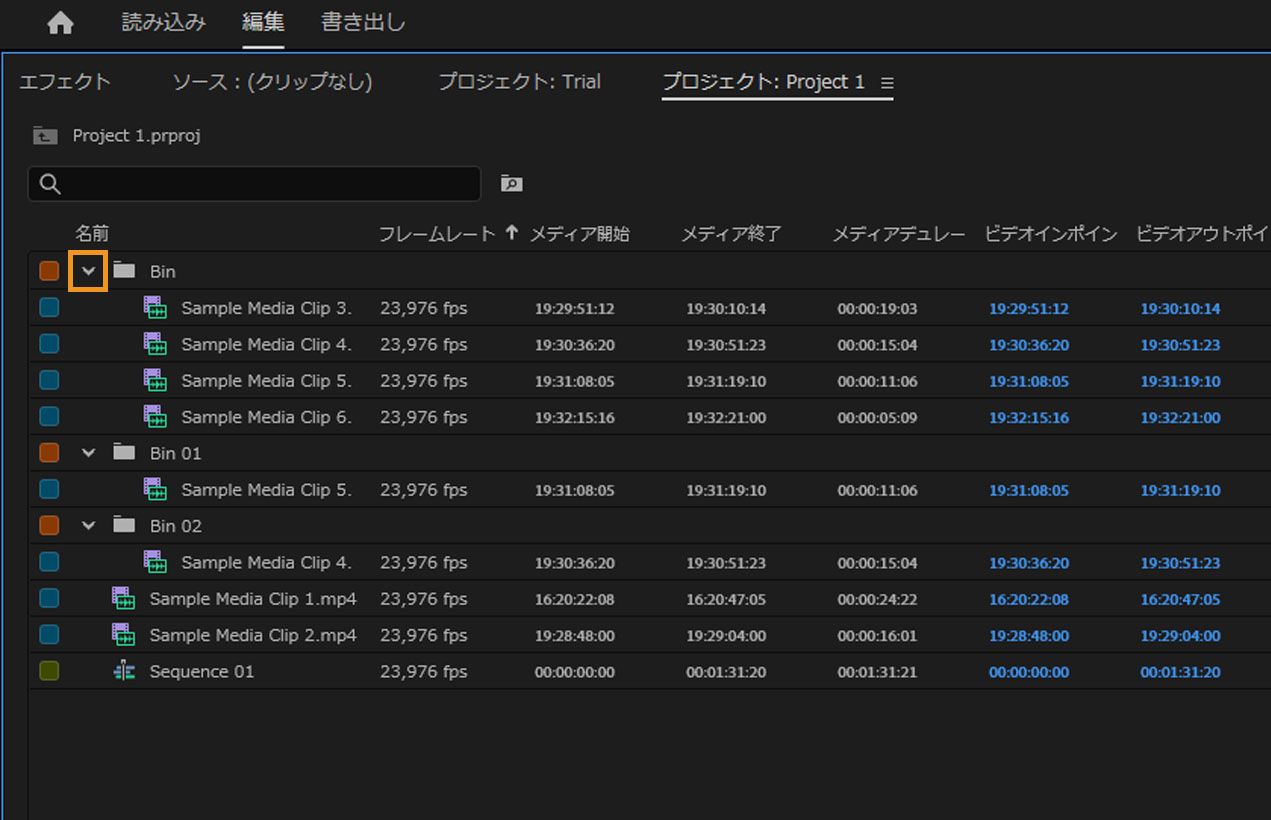Screen dimensions: 1271x820
Task: Click the orange label swatch of Bin 02
Action: click(x=49, y=525)
